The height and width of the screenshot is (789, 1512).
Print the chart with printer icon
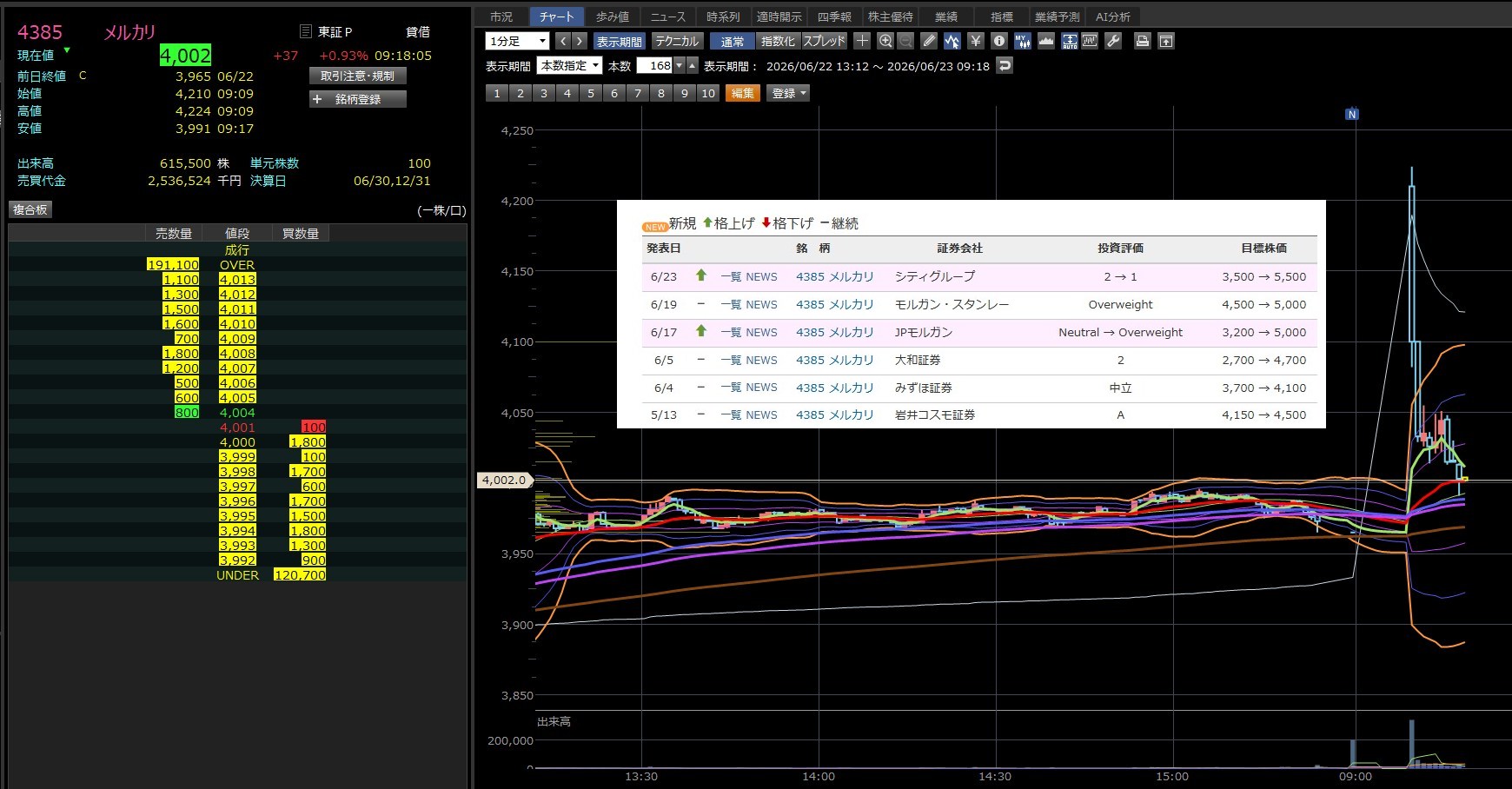coord(1143,41)
